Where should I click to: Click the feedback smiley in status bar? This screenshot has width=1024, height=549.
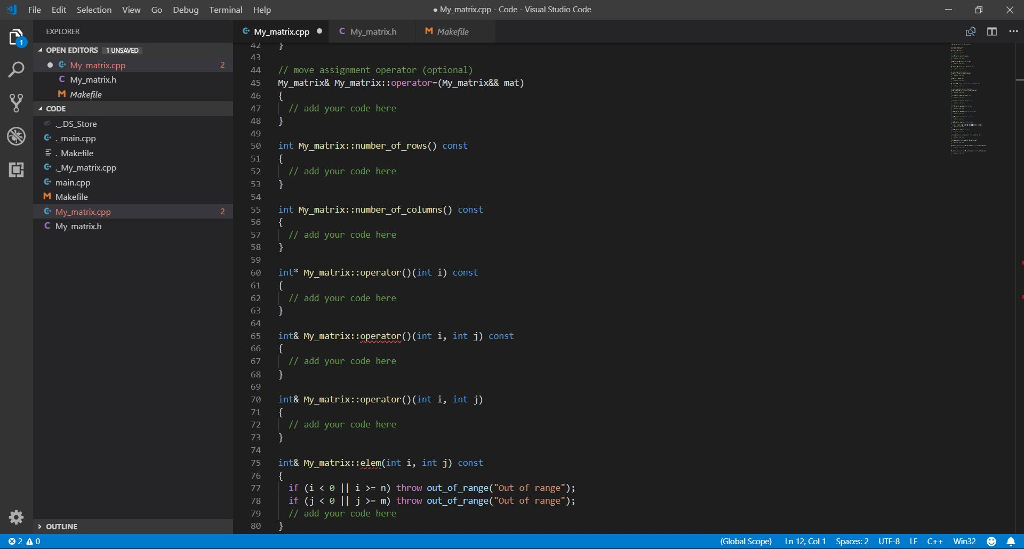click(x=991, y=541)
